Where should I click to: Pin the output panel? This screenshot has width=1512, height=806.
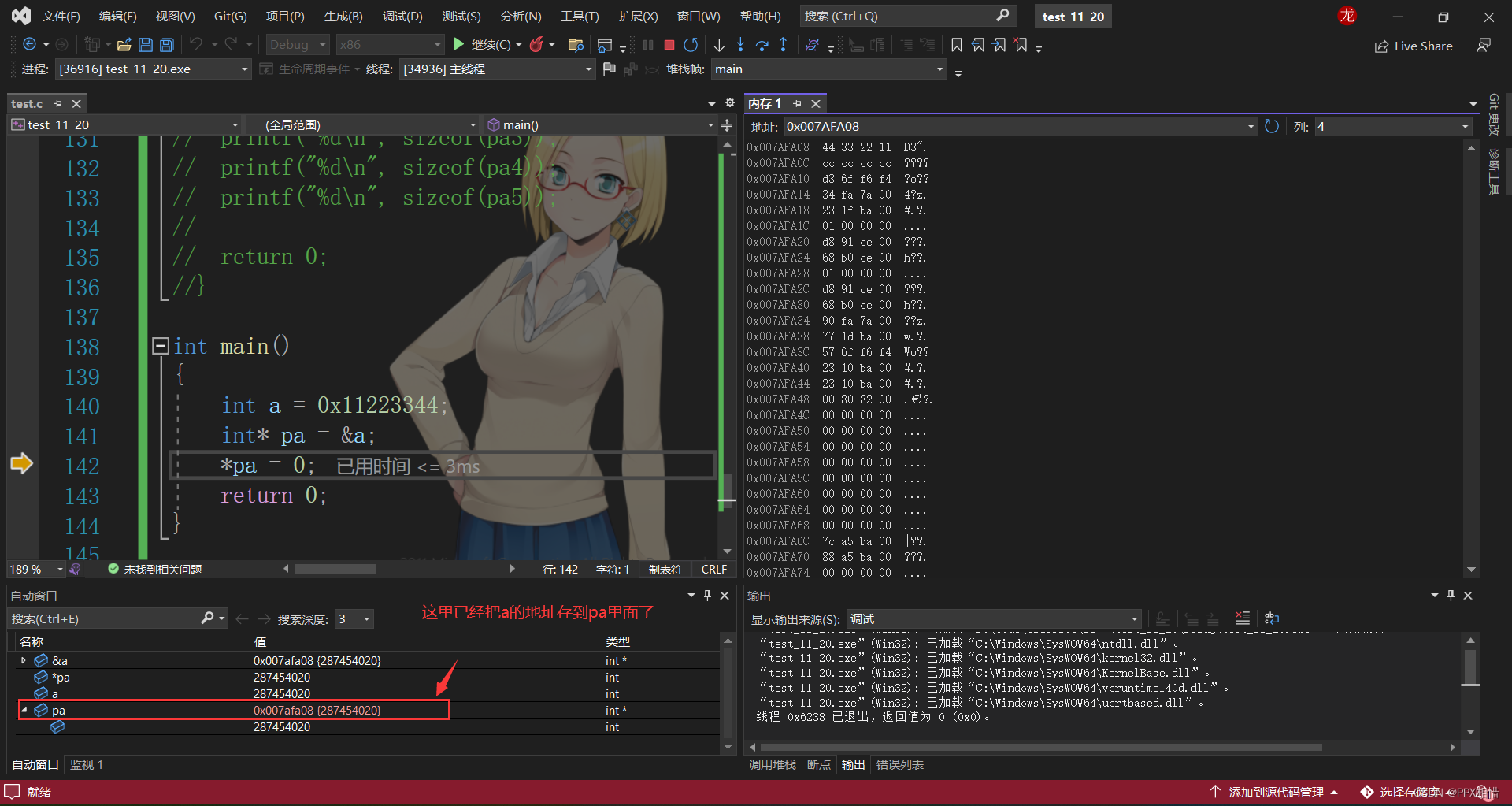point(1451,596)
